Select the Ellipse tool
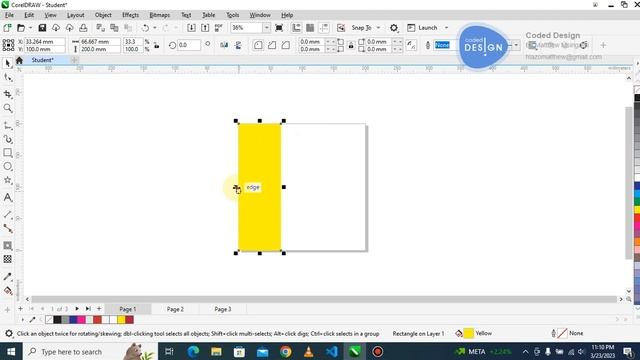640x360 pixels. tap(8, 167)
